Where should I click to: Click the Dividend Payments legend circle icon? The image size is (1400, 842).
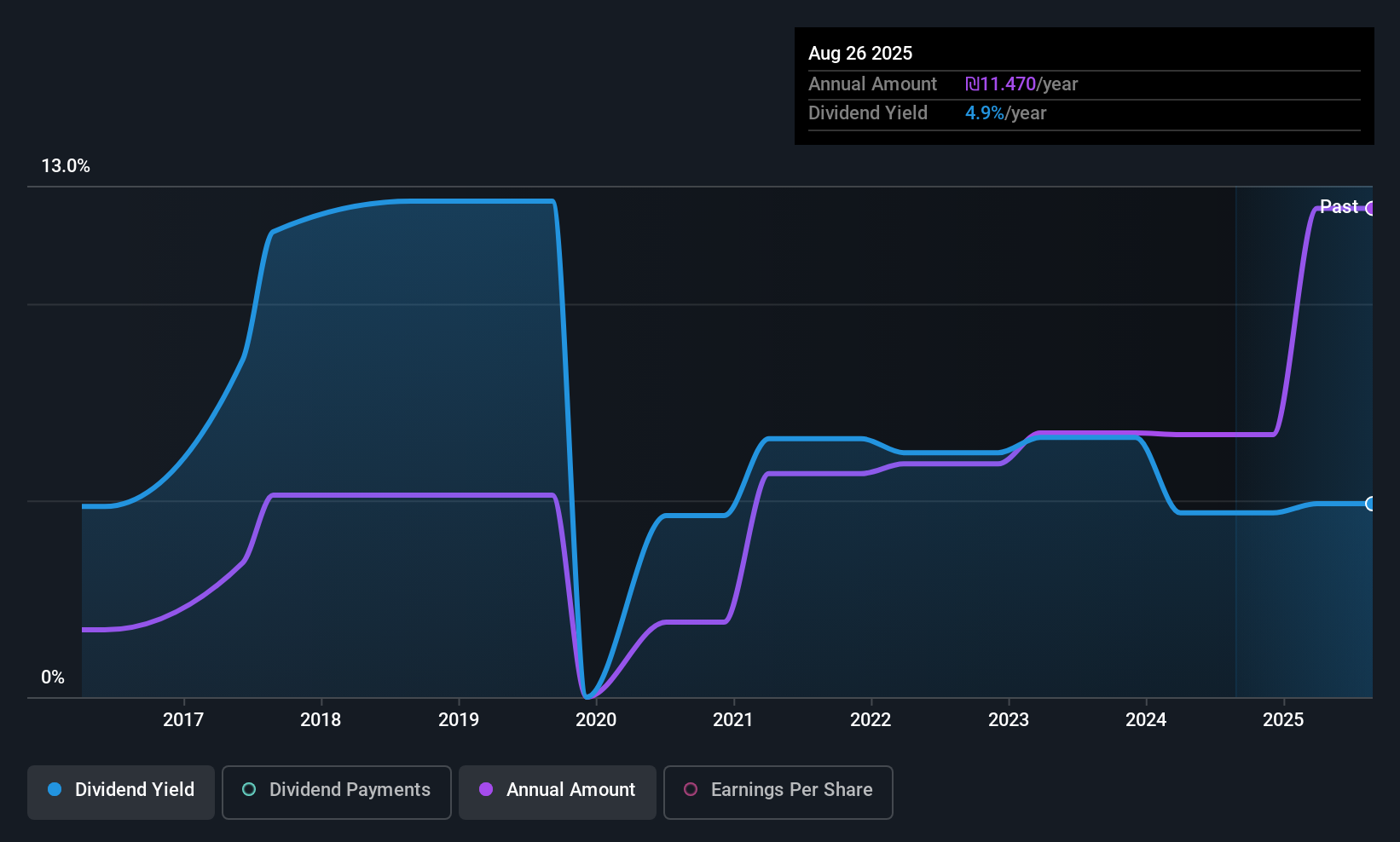(249, 790)
